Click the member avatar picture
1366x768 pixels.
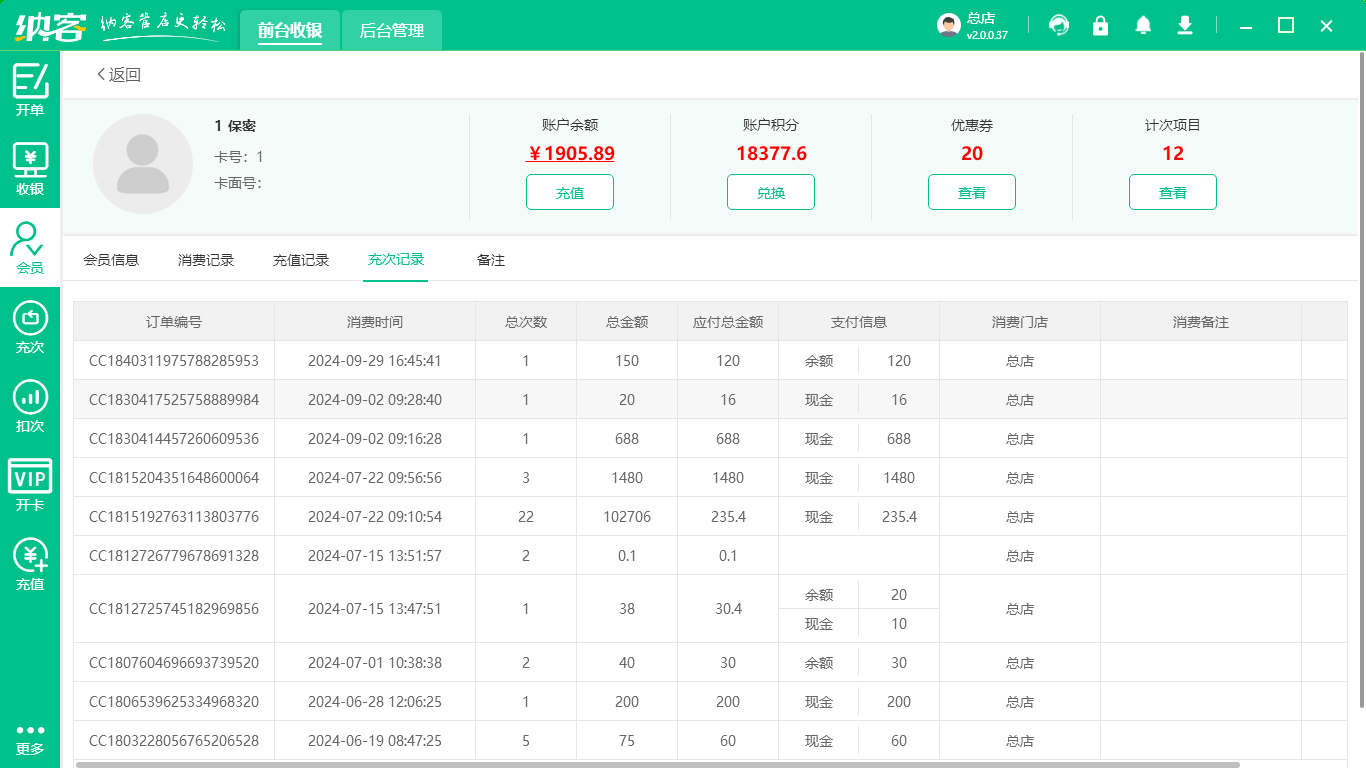pyautogui.click(x=143, y=164)
